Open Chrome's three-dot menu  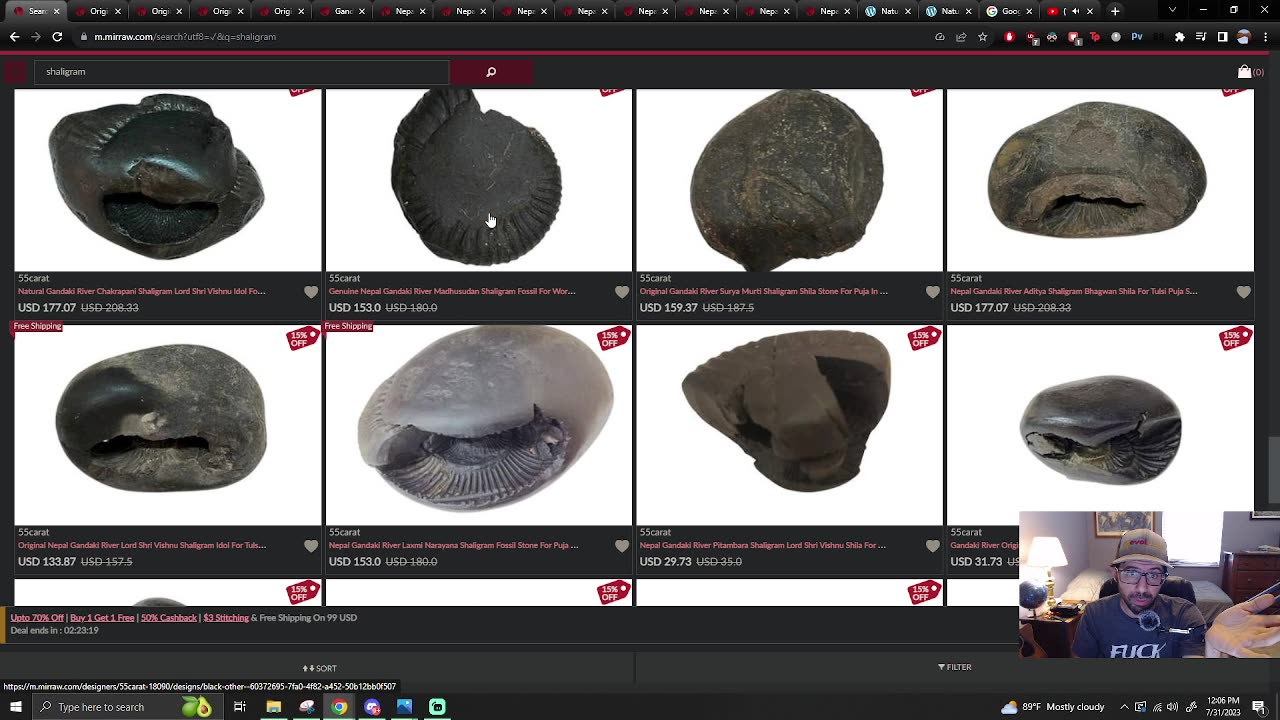pyautogui.click(x=1265, y=37)
